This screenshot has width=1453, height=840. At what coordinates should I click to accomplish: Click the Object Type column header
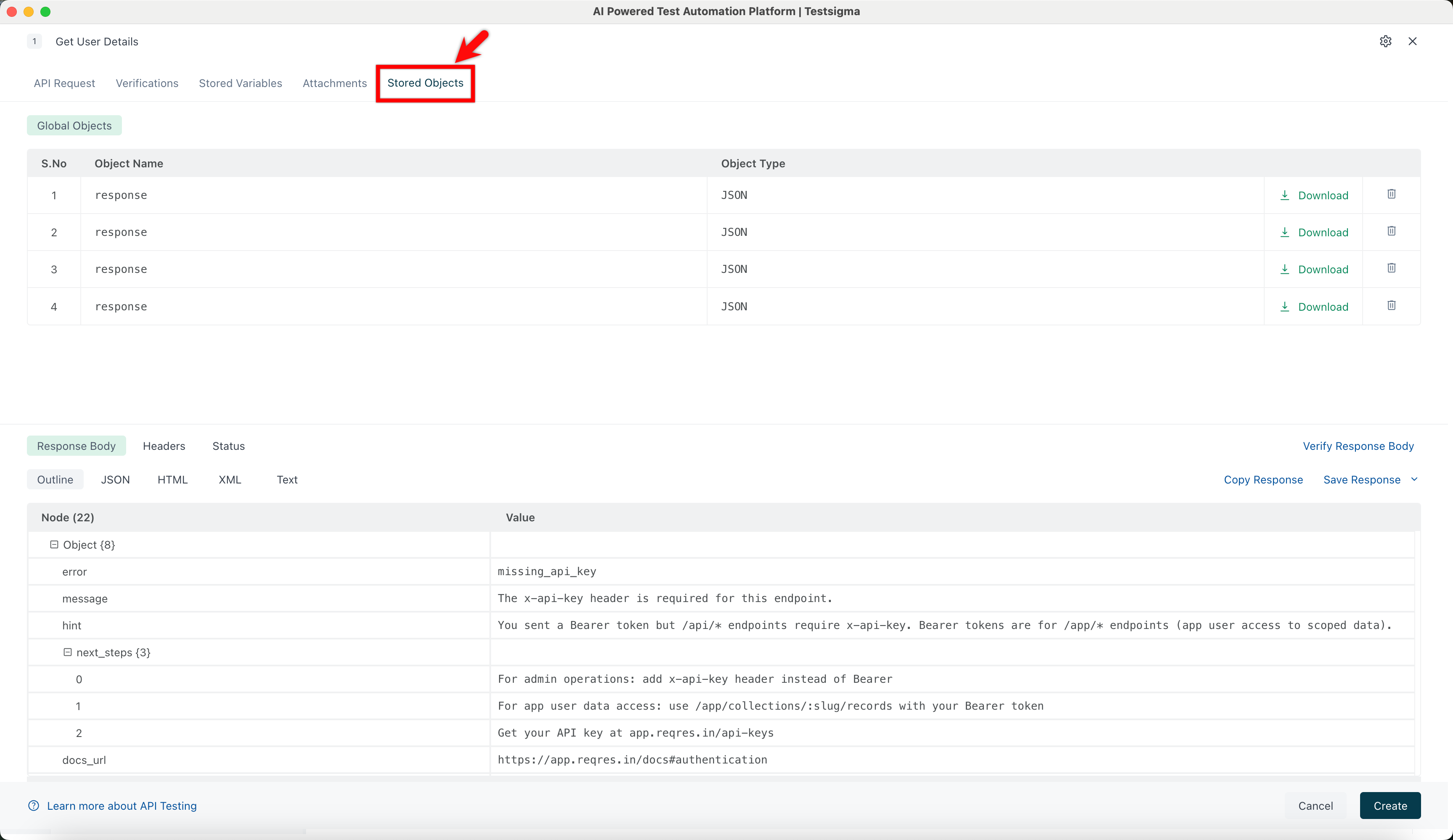click(x=753, y=163)
